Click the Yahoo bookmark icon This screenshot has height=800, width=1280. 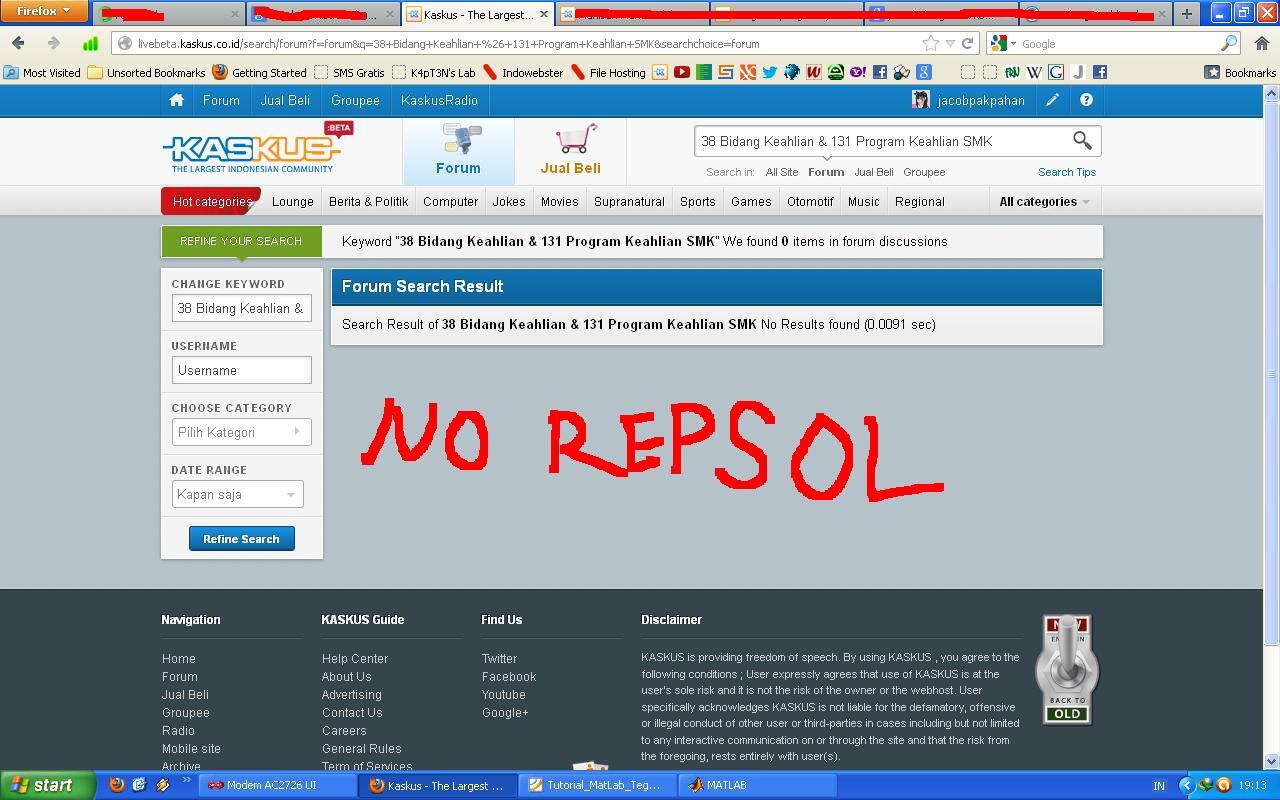(x=857, y=72)
